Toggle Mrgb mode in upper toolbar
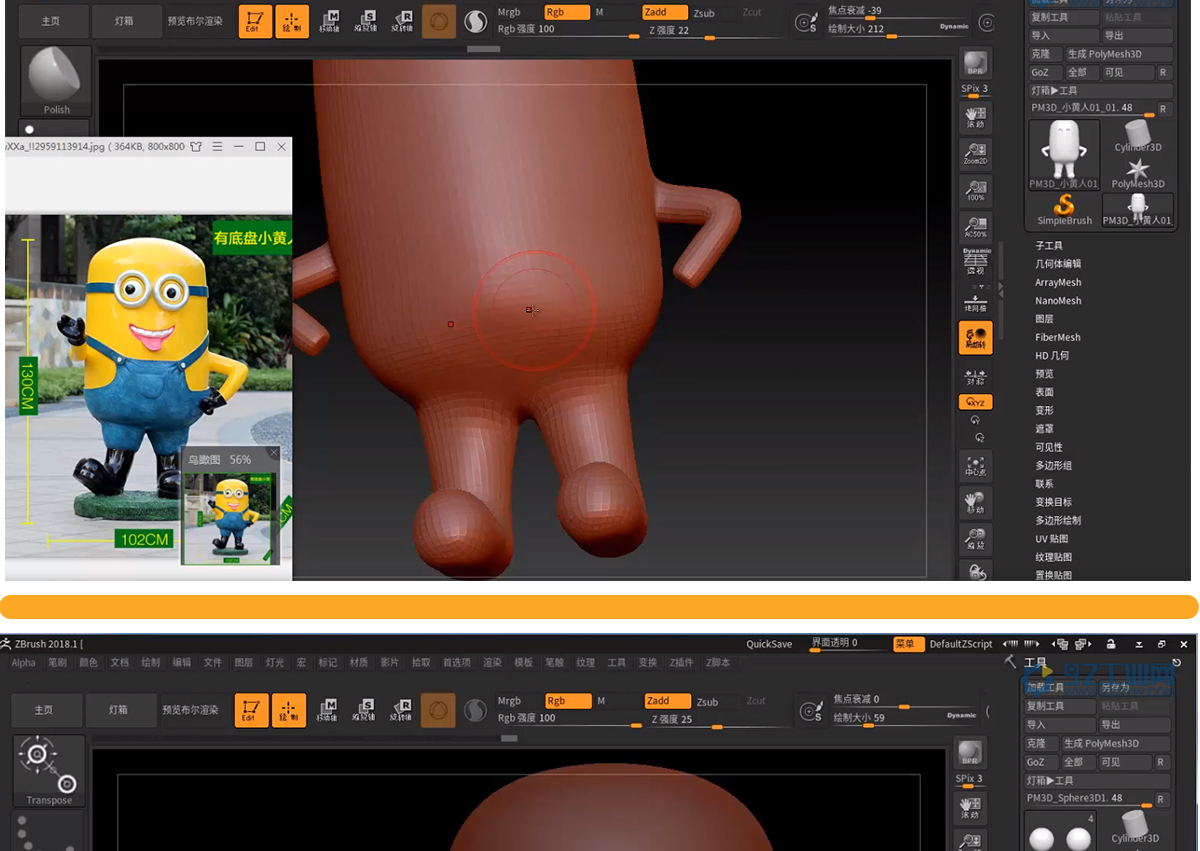This screenshot has height=851, width=1200. [x=510, y=12]
